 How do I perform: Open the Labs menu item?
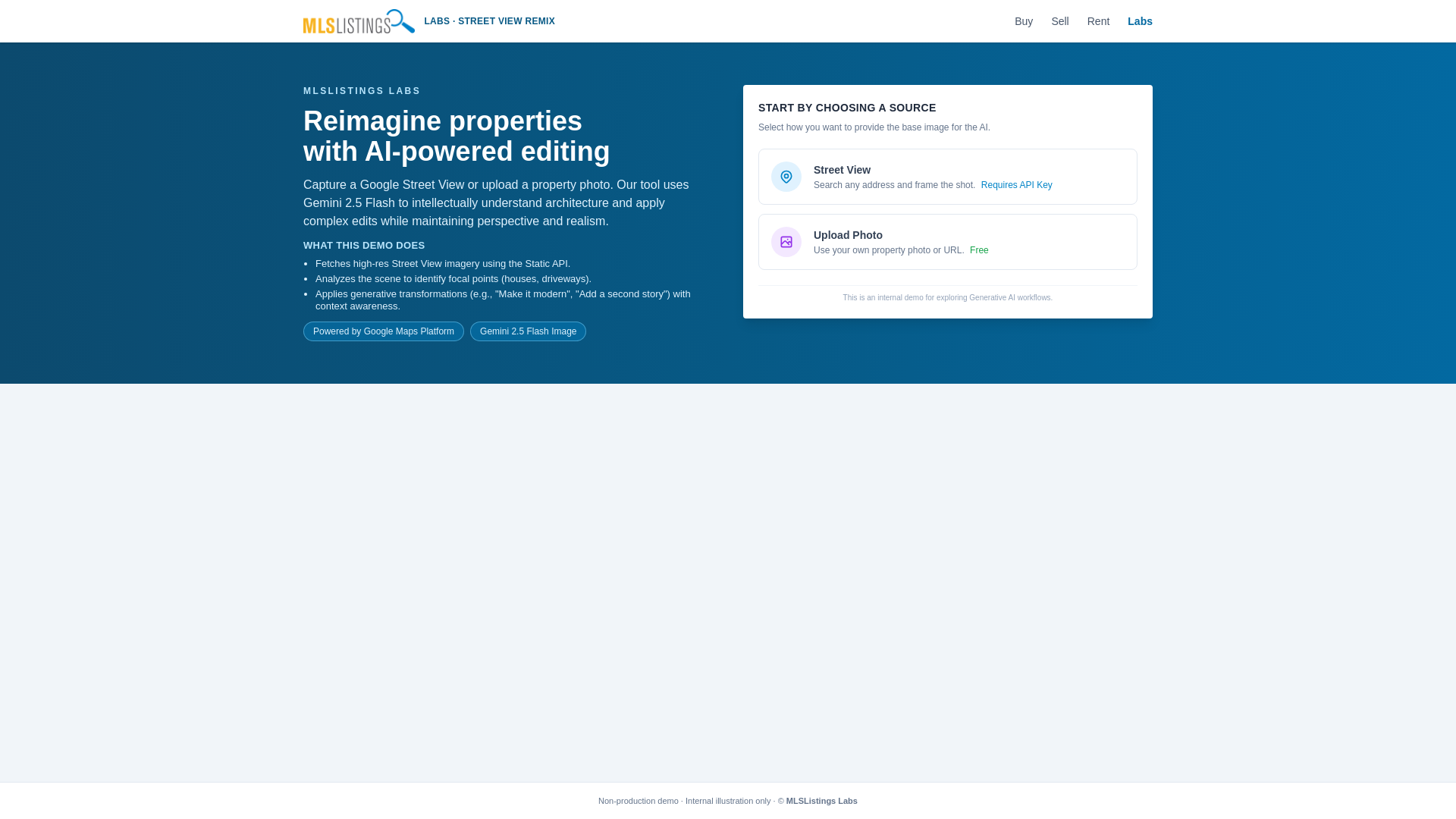click(x=1140, y=21)
